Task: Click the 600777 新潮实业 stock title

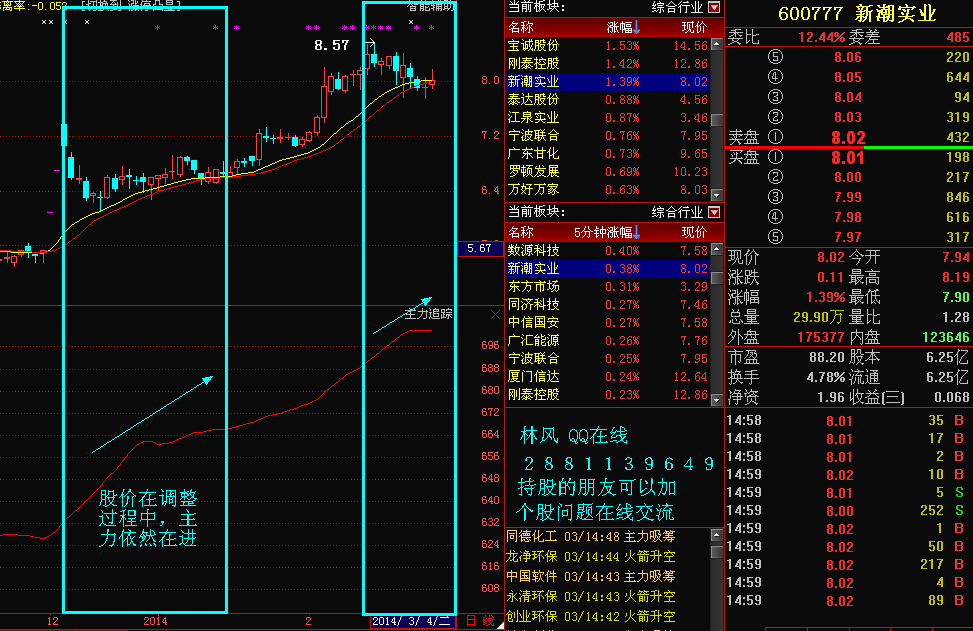Action: pos(857,13)
